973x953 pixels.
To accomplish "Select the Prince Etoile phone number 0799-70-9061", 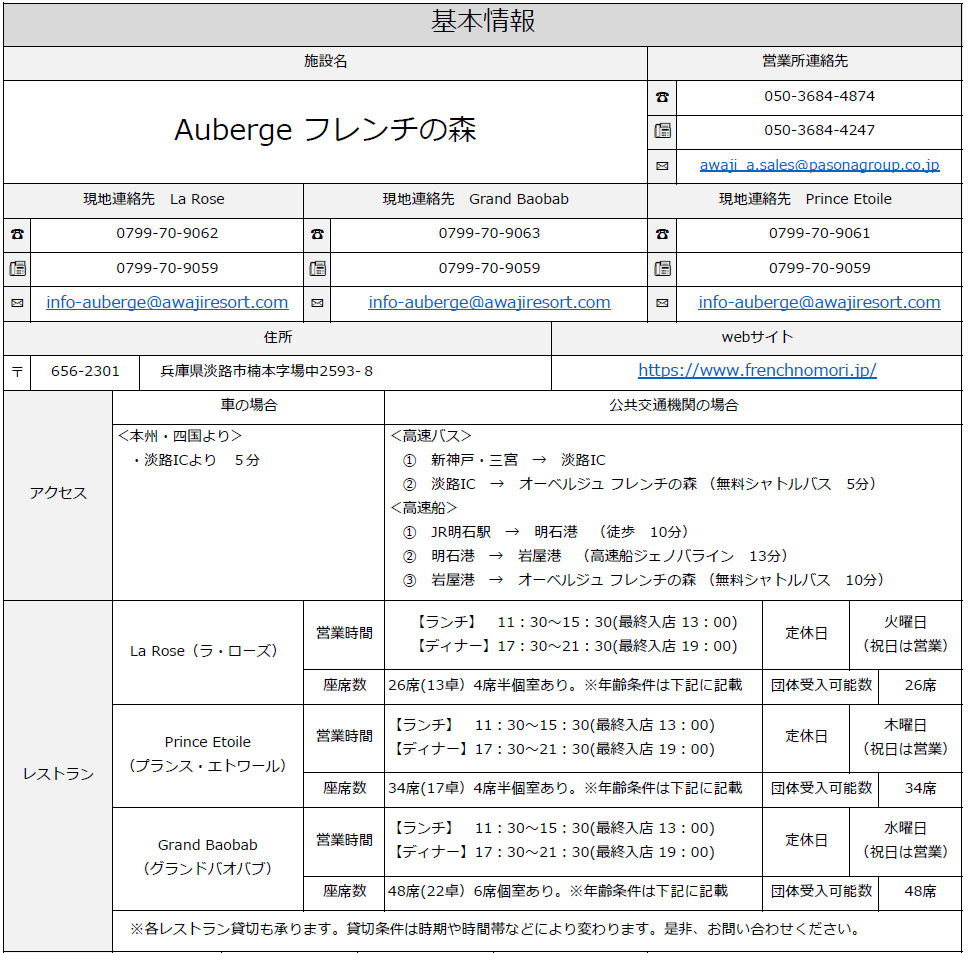I will 819,234.
